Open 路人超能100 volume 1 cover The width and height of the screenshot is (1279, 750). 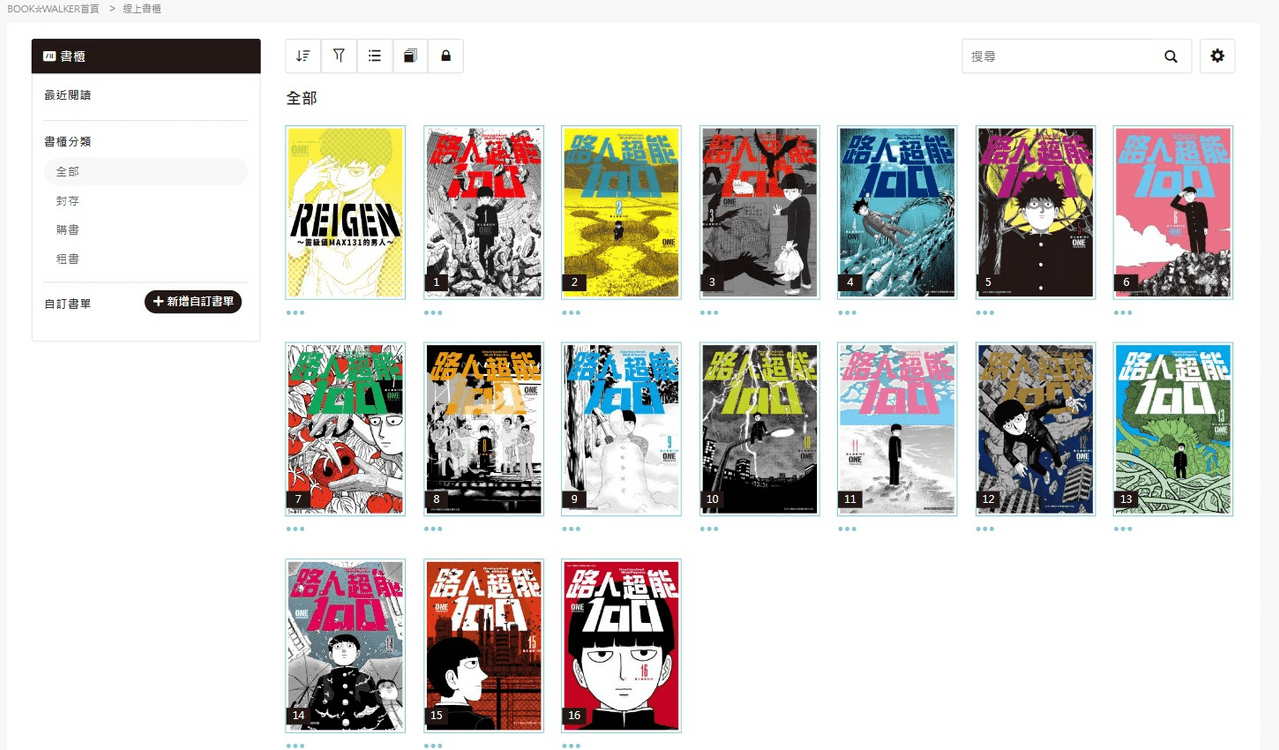(x=484, y=212)
